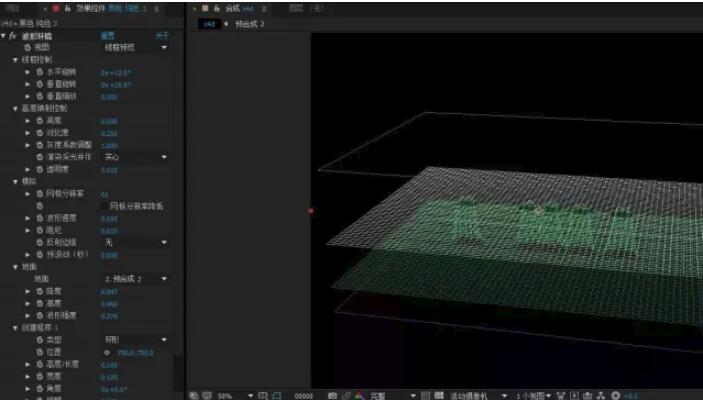Image resolution: width=703 pixels, height=400 pixels.
Task: Toggle stopwatch for 类型 in 创建程序 1
Action: pyautogui.click(x=40, y=340)
